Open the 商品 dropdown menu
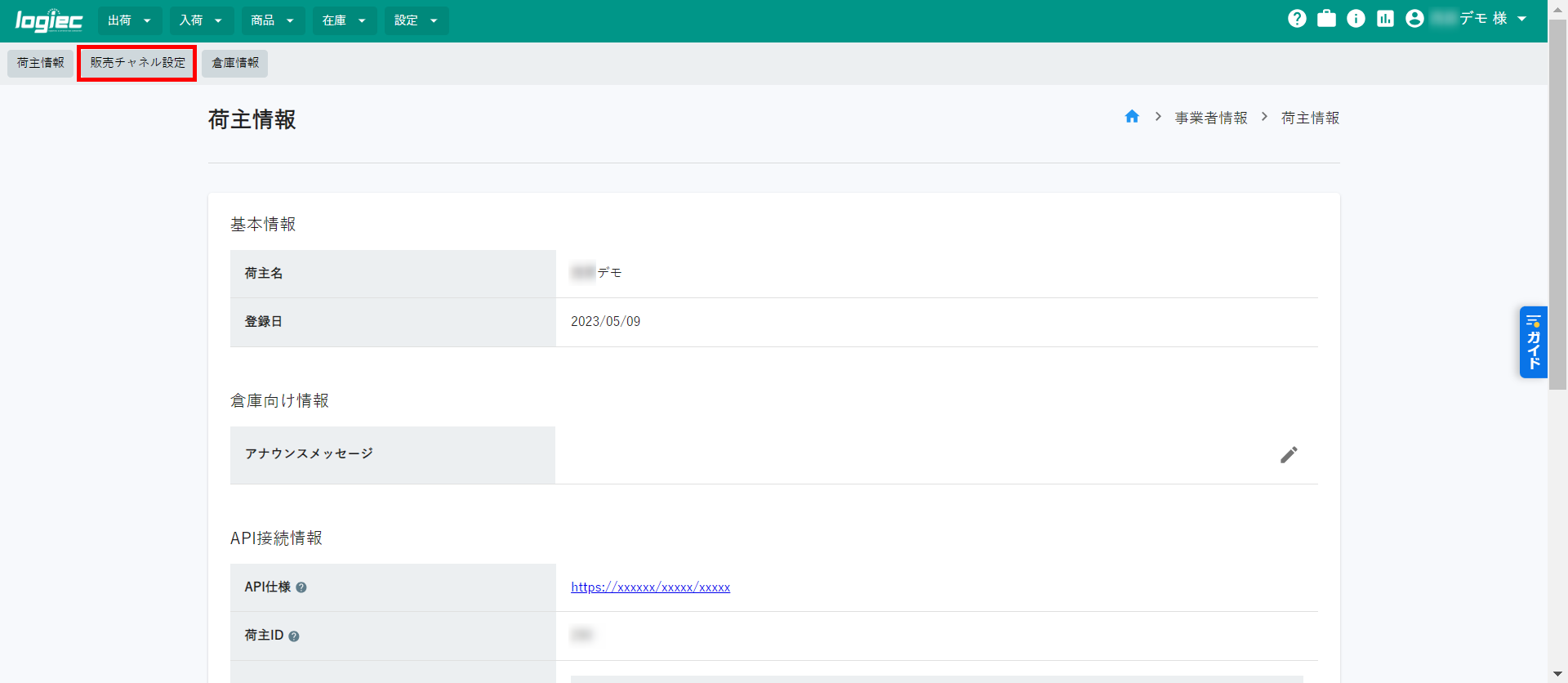 point(273,20)
